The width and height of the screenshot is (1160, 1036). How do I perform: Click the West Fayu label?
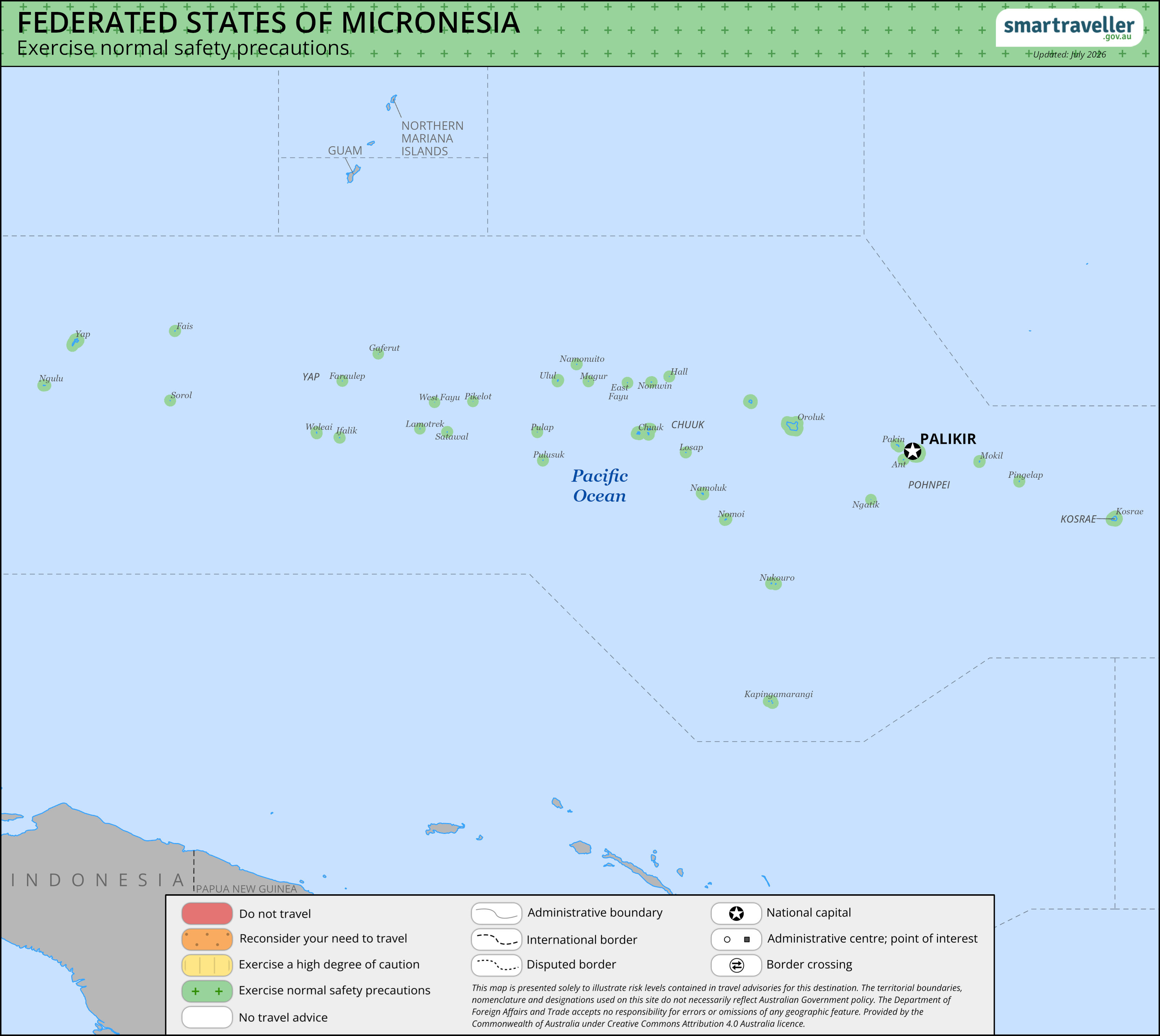click(x=440, y=397)
